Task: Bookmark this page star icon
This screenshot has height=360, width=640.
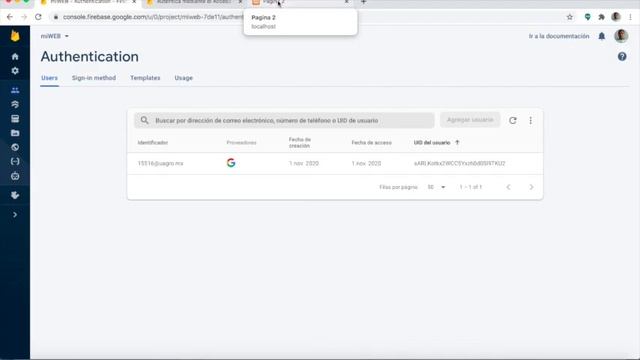Action: pyautogui.click(x=570, y=17)
